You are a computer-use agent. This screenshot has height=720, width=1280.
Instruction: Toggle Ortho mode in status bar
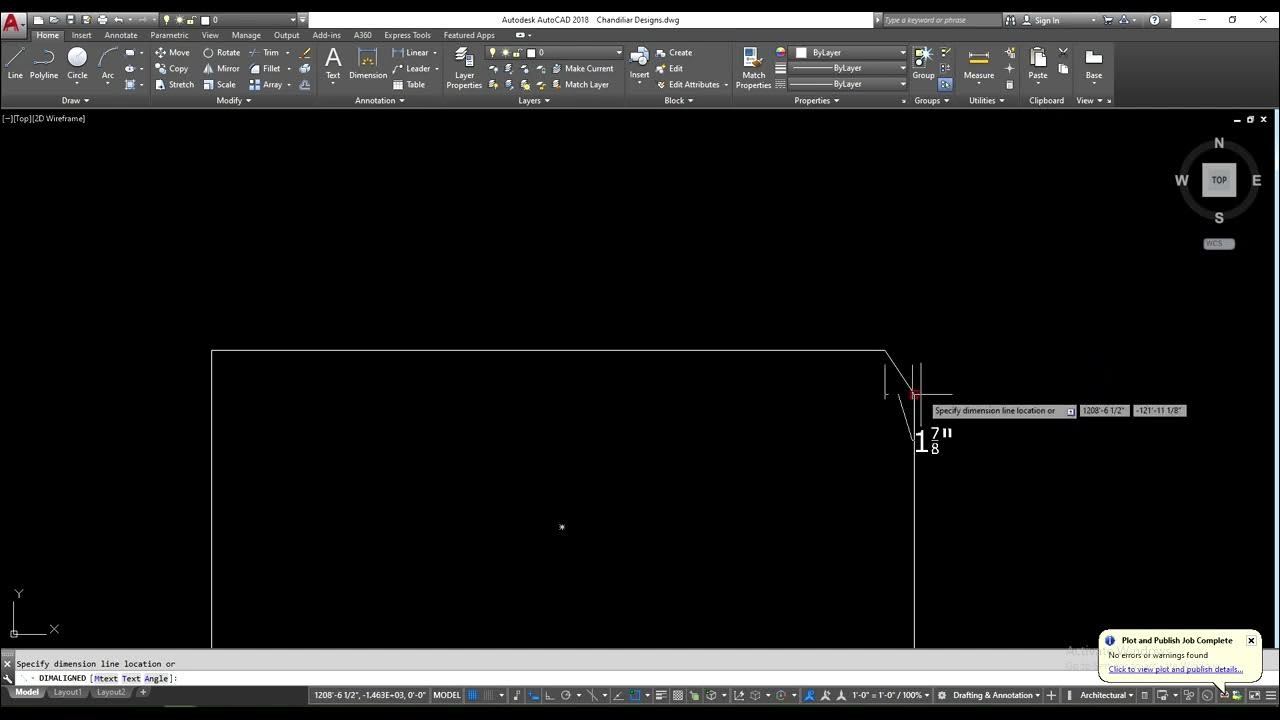(549, 695)
